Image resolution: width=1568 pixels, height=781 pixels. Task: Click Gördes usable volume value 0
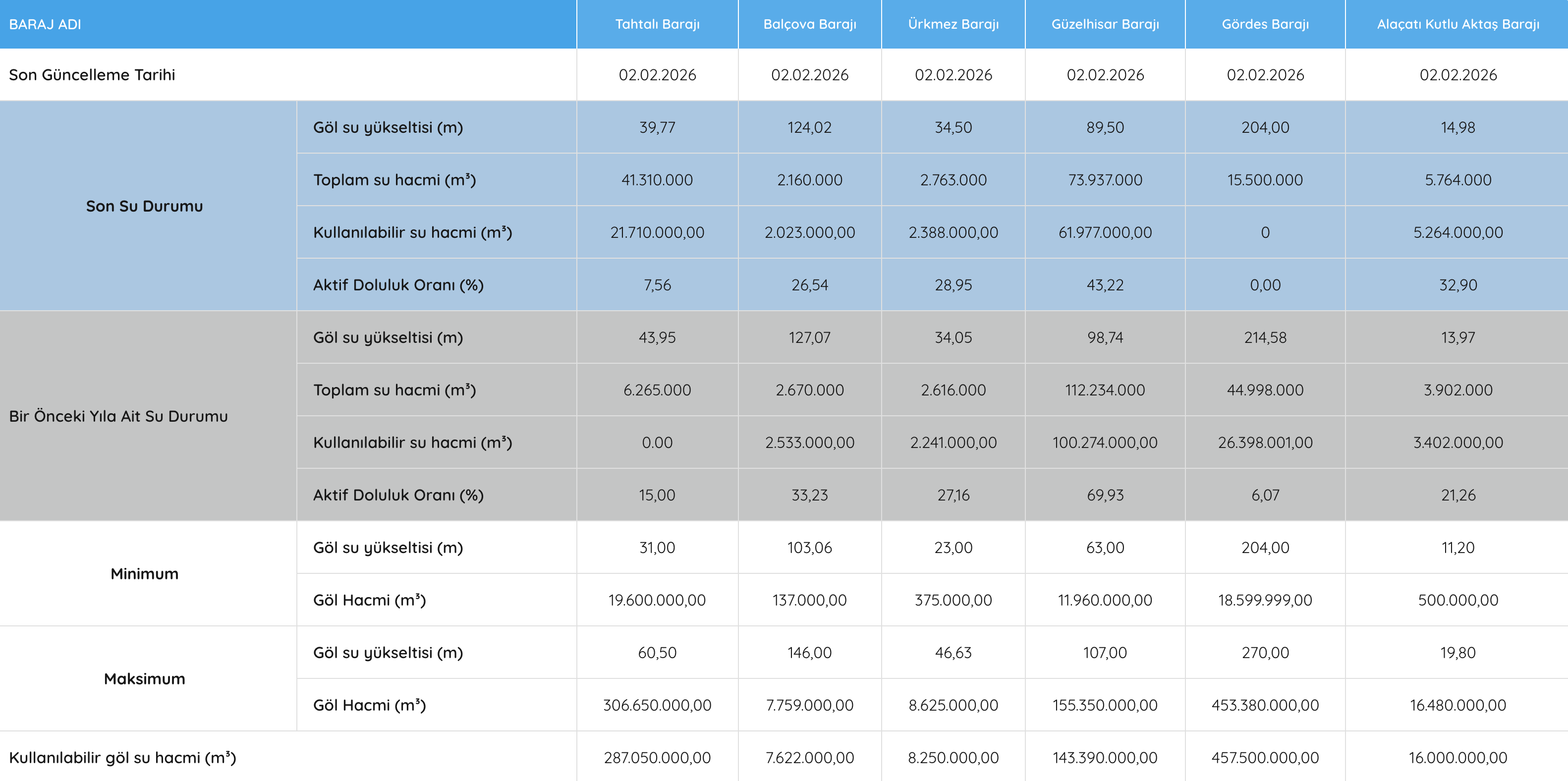tap(1265, 232)
